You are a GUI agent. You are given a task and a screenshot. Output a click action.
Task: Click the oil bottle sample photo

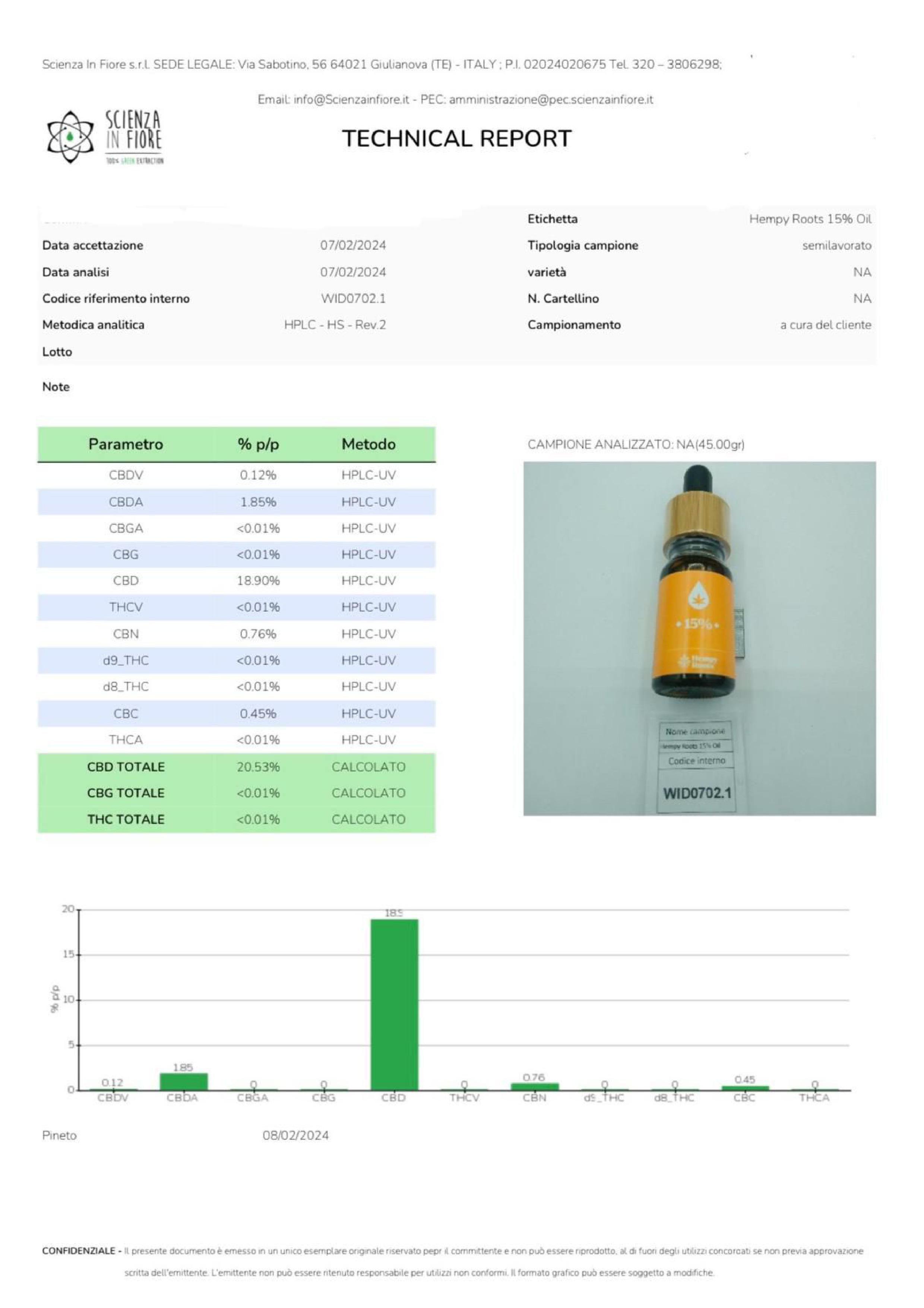699,638
